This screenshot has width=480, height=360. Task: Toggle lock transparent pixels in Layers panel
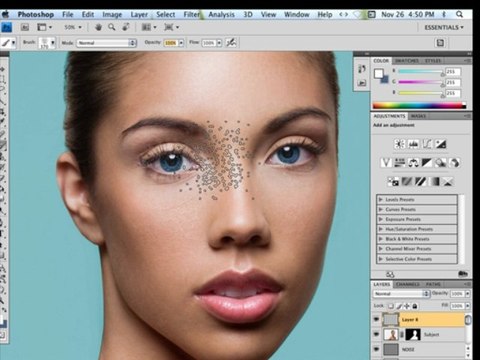point(391,306)
